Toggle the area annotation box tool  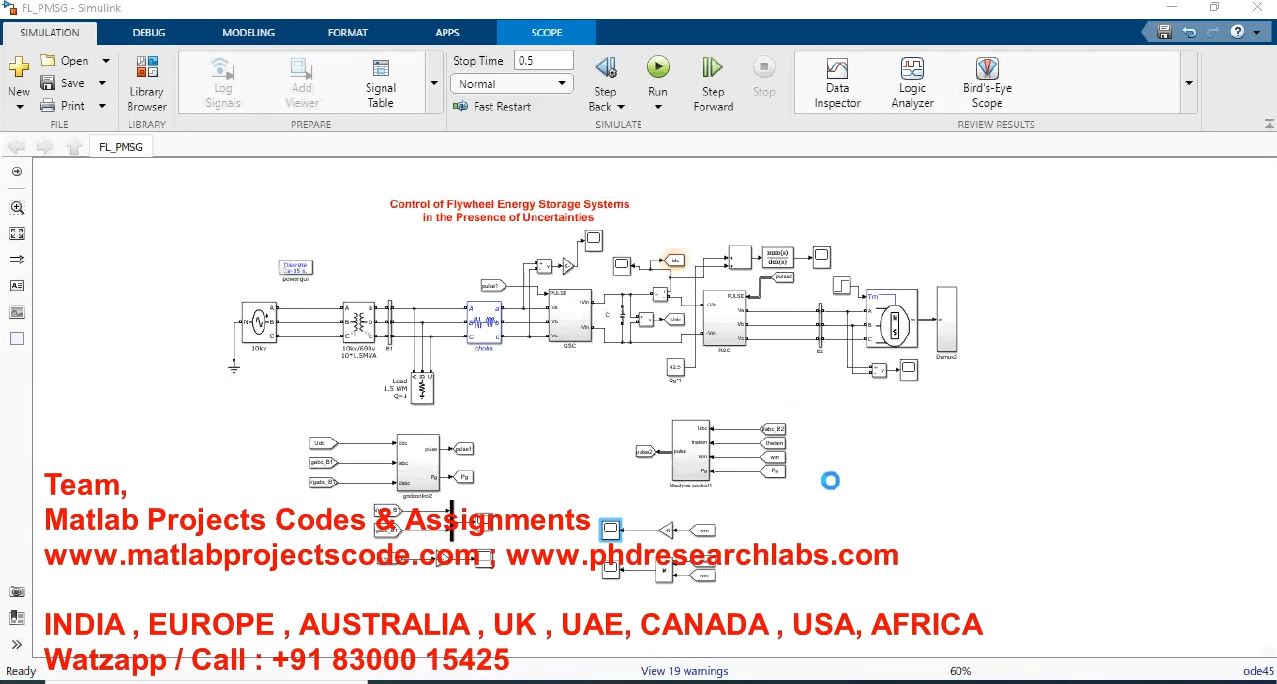tap(17, 339)
